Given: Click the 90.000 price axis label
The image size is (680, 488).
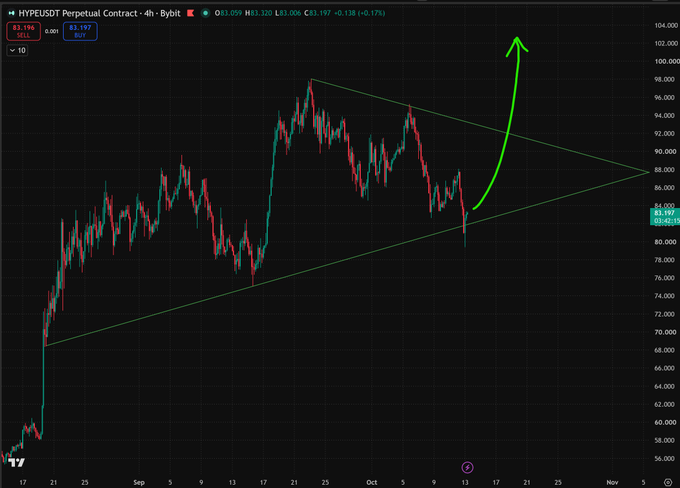Looking at the screenshot, I should (x=664, y=151).
